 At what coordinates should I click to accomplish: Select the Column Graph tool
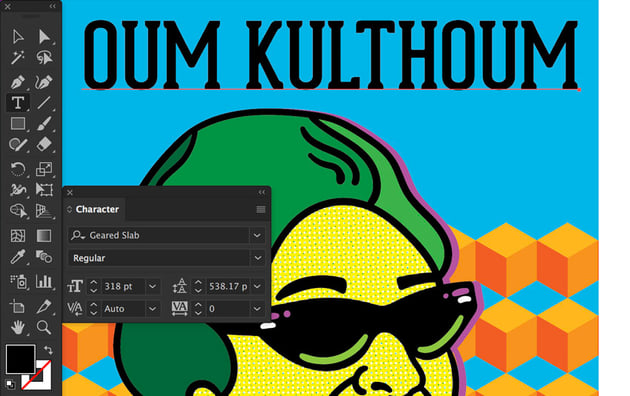pos(44,282)
